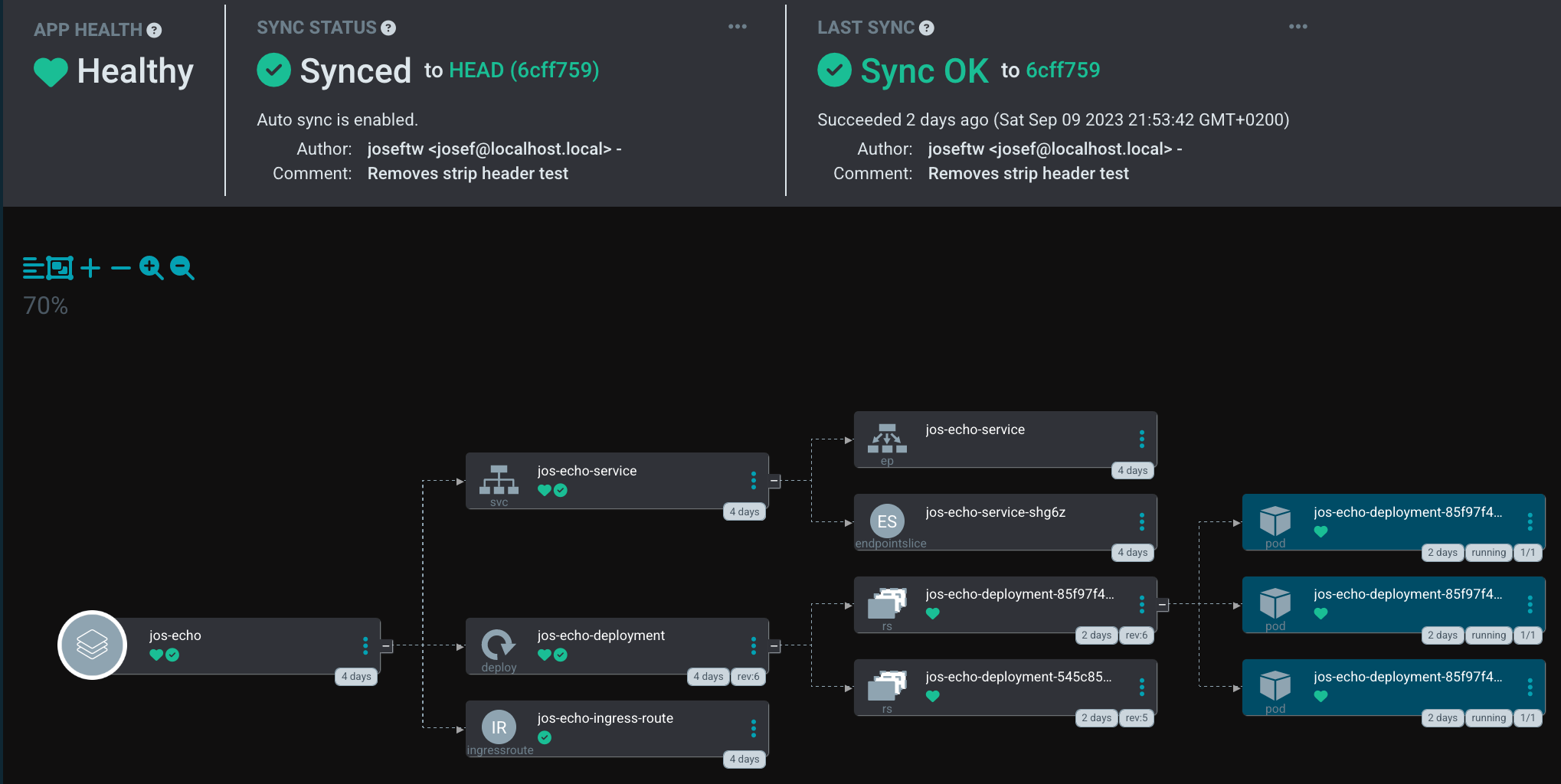Click the compact nodes list icon
1561x784 pixels.
[x=33, y=267]
